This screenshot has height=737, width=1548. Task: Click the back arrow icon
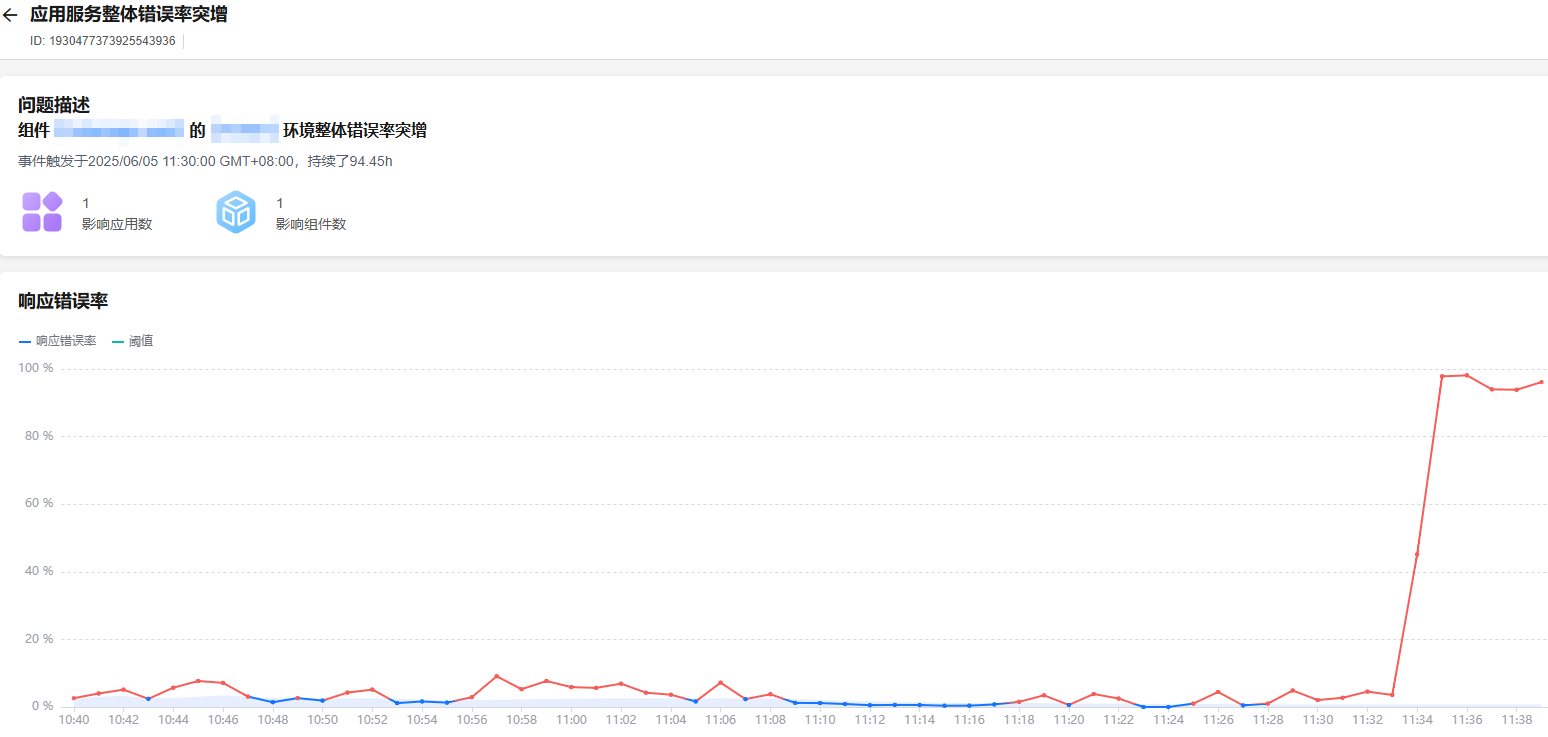pyautogui.click(x=10, y=15)
